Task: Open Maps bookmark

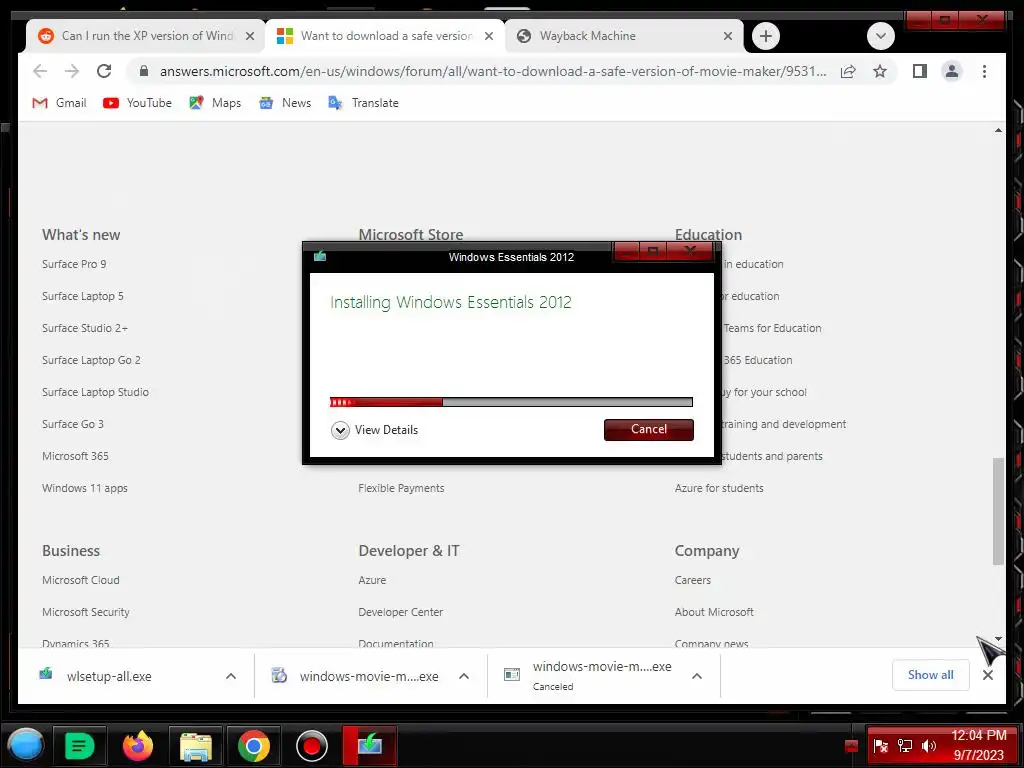Action: [x=215, y=103]
